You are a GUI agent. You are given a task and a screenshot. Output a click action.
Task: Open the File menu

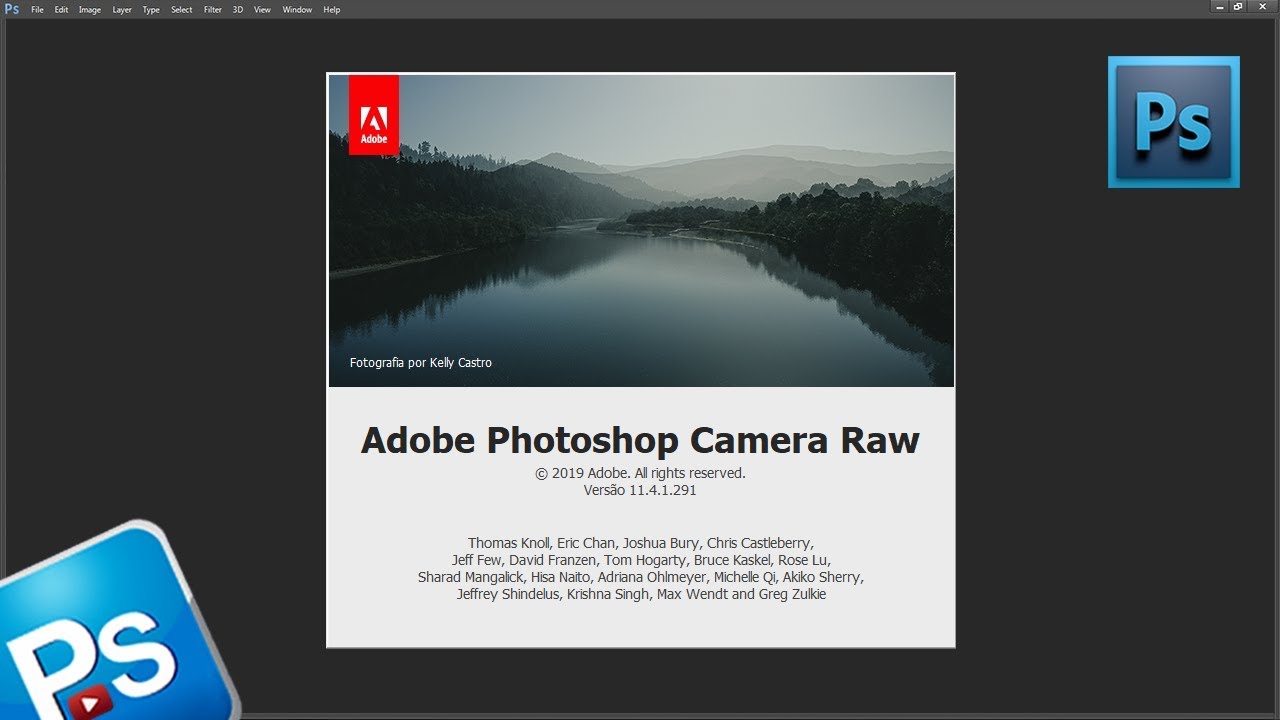(37, 9)
